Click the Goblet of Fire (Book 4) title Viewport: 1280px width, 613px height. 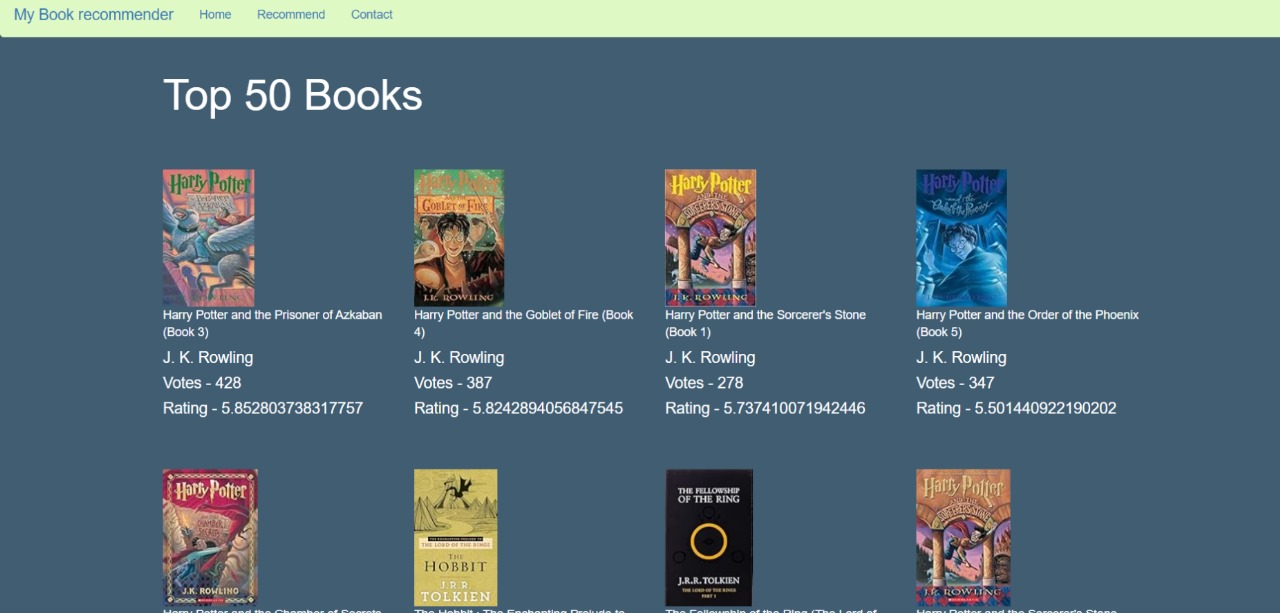coord(523,323)
